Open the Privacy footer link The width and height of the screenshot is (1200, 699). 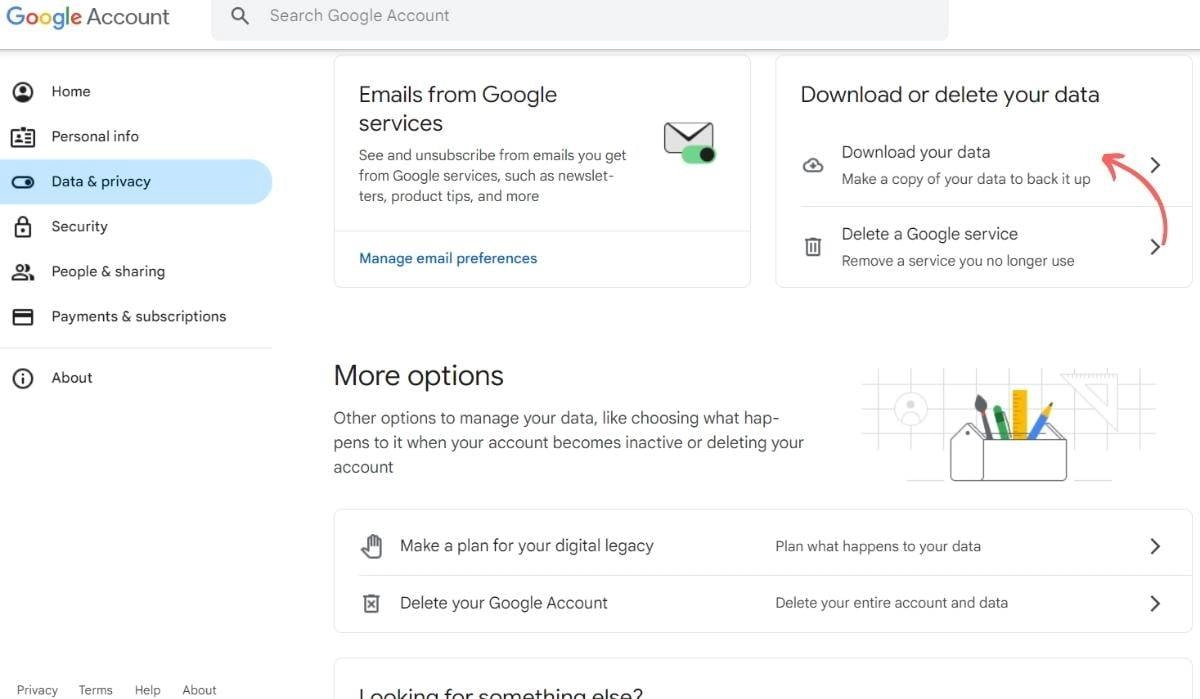tap(36, 689)
